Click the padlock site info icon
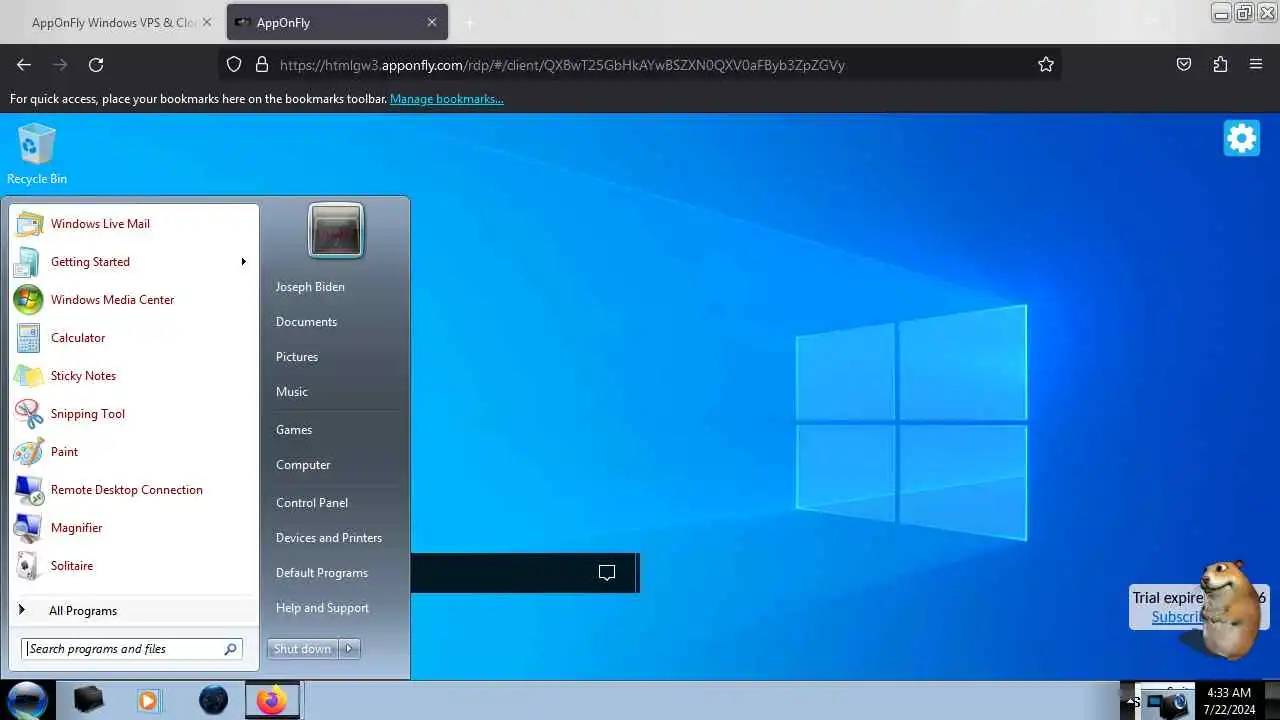The image size is (1280, 720). coord(262,65)
